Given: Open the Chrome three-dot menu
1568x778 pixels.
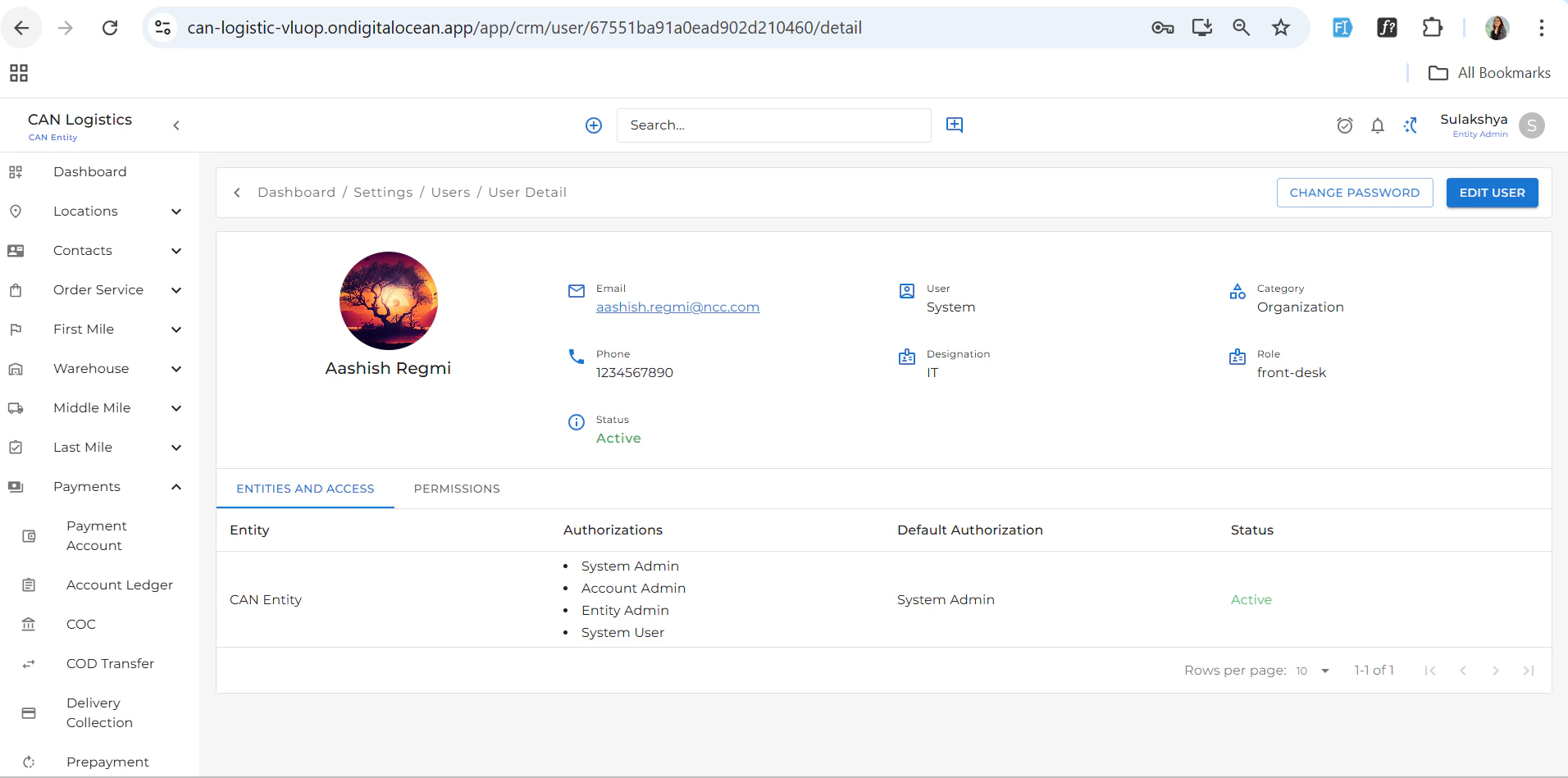Looking at the screenshot, I should [x=1542, y=28].
